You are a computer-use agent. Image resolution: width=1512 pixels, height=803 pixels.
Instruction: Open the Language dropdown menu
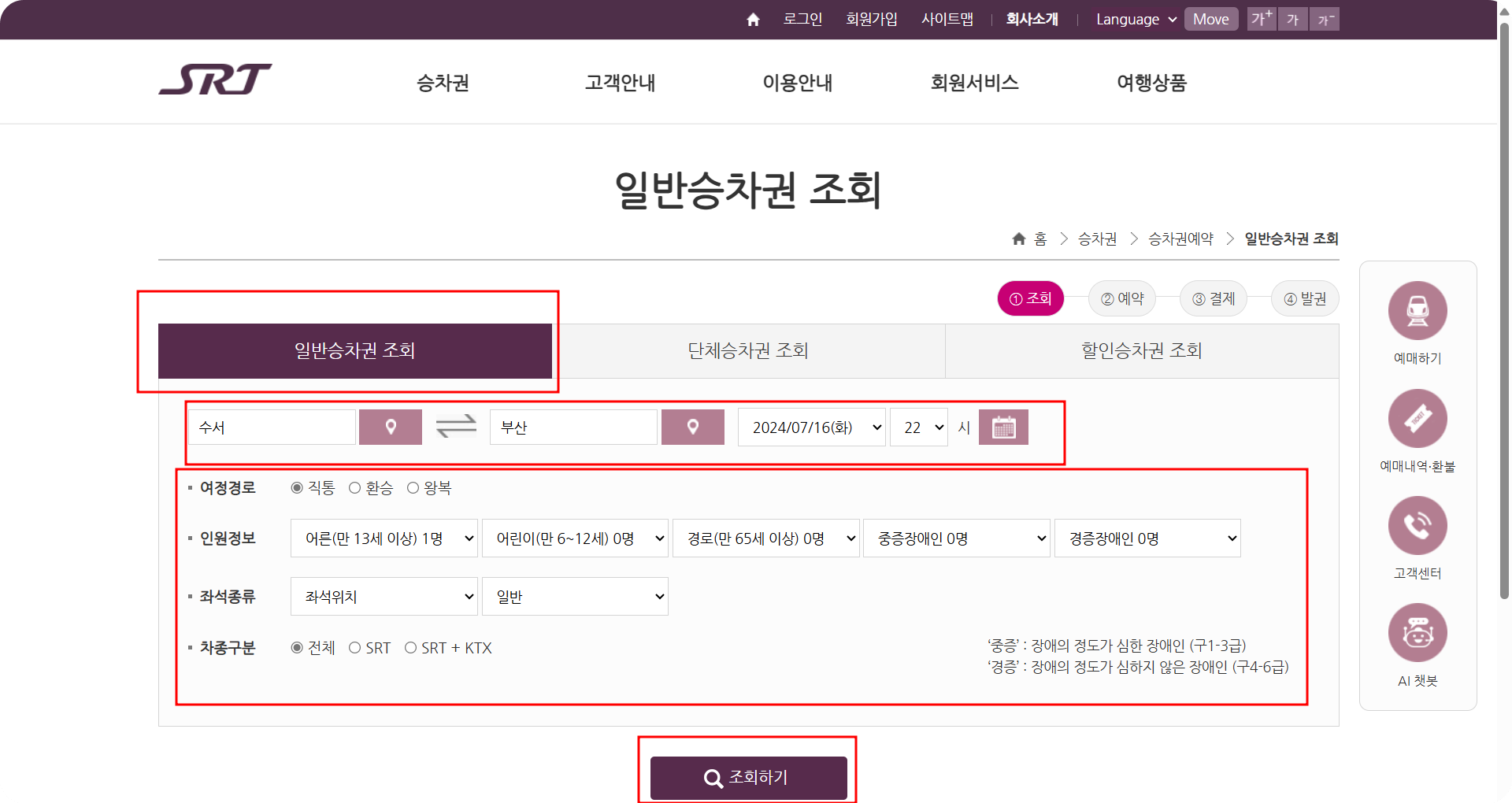[x=1135, y=19]
